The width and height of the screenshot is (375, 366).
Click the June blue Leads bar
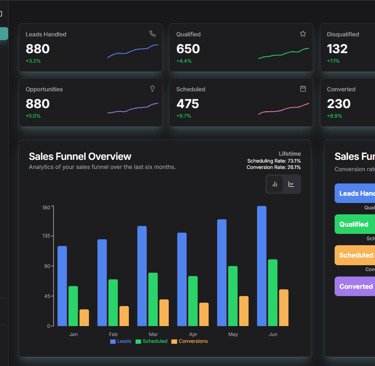click(262, 266)
